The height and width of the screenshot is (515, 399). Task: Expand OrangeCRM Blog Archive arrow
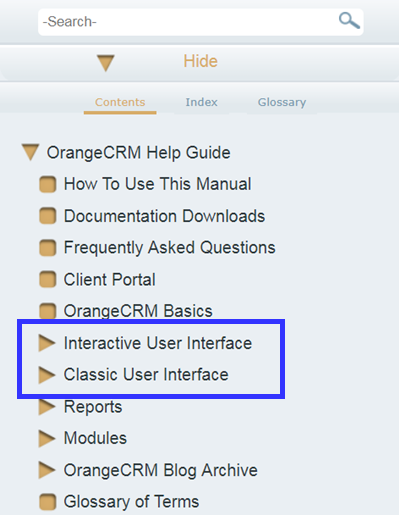[x=47, y=470]
